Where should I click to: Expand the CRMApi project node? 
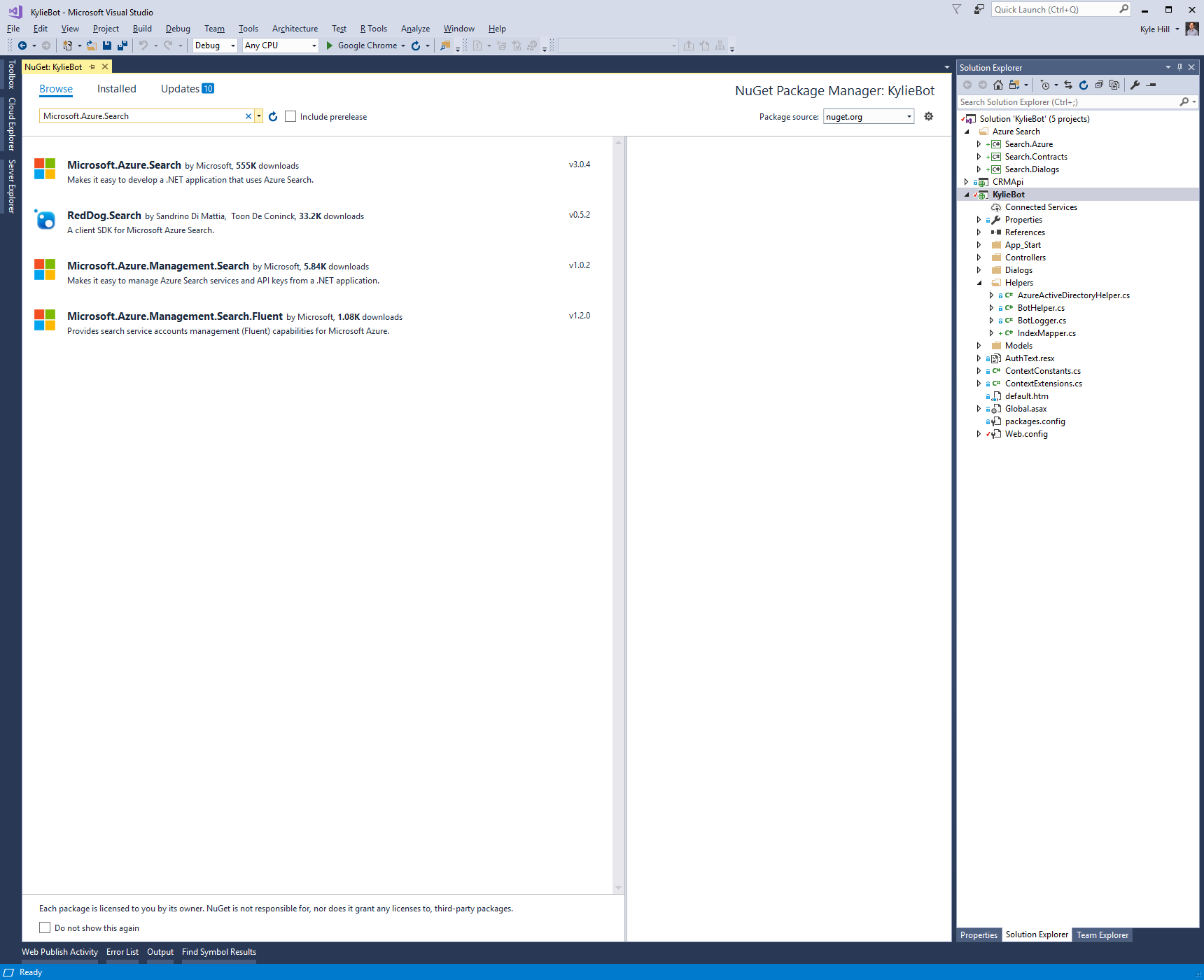(966, 182)
